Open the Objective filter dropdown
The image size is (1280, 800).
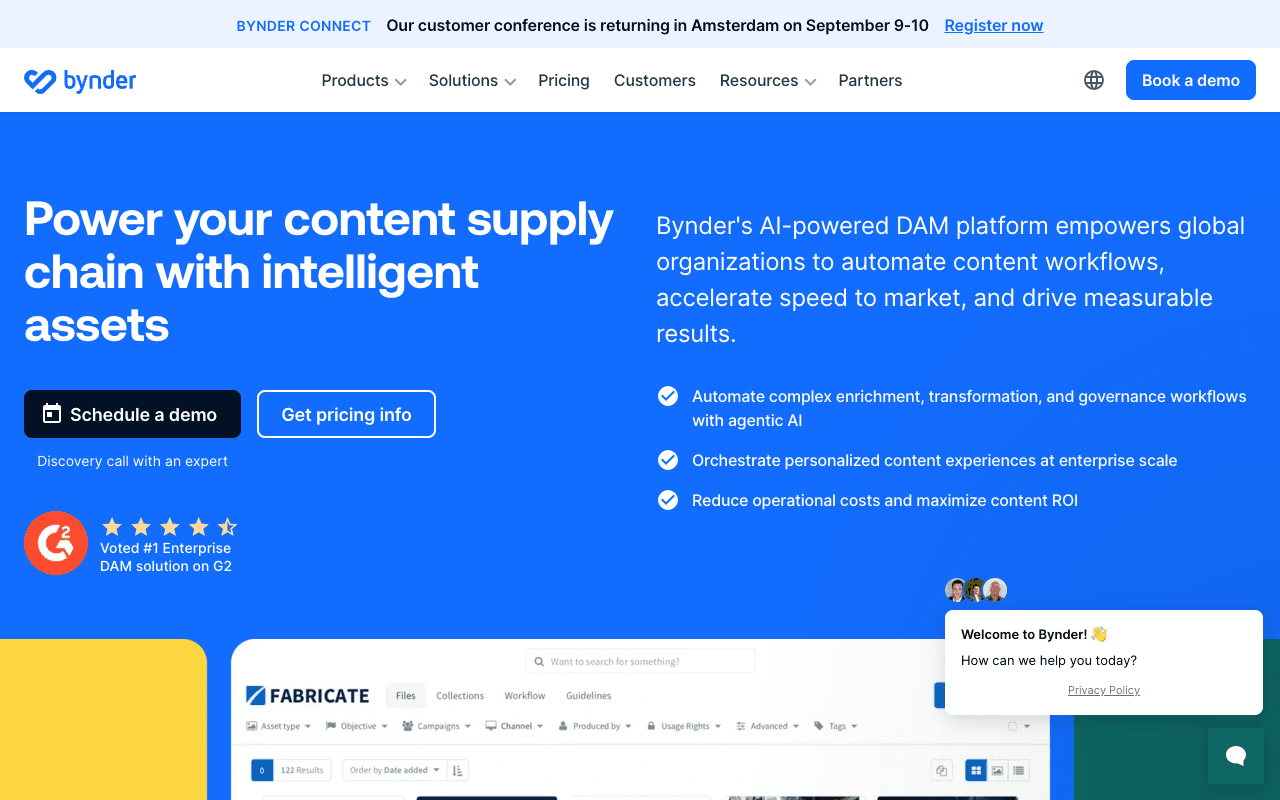coord(357,726)
